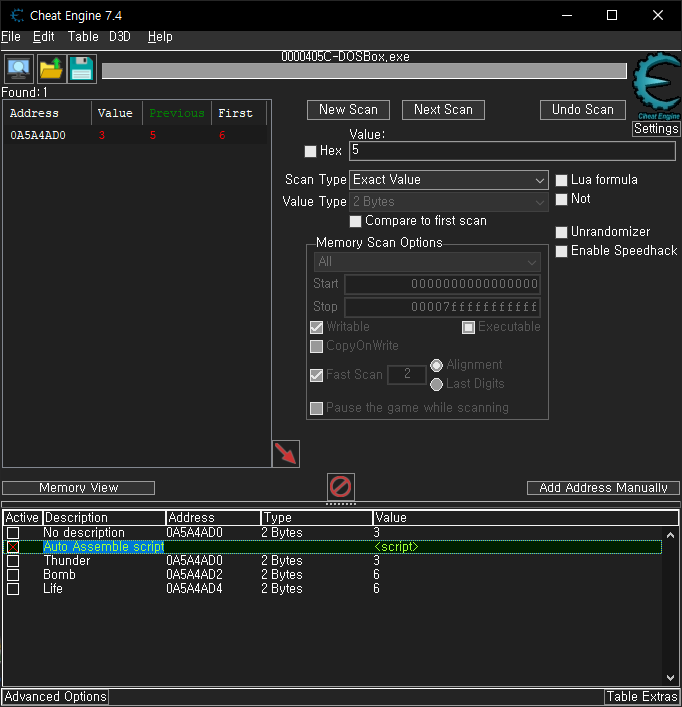This screenshot has width=682, height=707.
Task: Click the Cheat Engine title bar icon
Action: (x=17, y=15)
